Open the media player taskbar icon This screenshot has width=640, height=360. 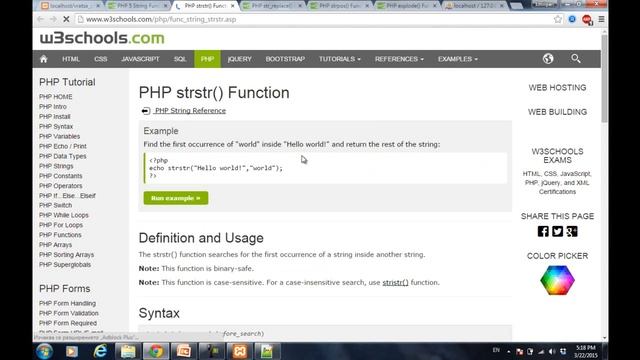tap(71, 351)
